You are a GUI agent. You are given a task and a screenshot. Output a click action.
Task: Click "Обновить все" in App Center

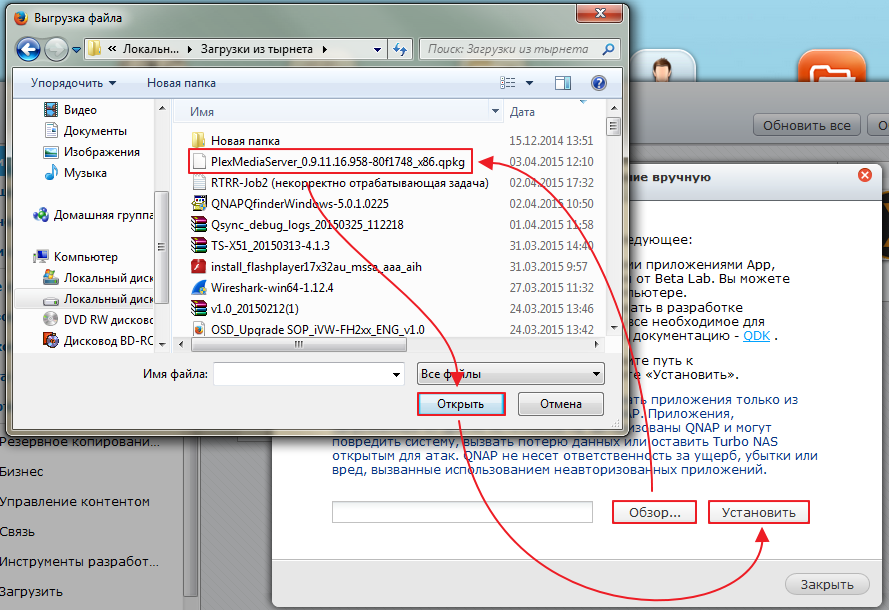[806, 125]
